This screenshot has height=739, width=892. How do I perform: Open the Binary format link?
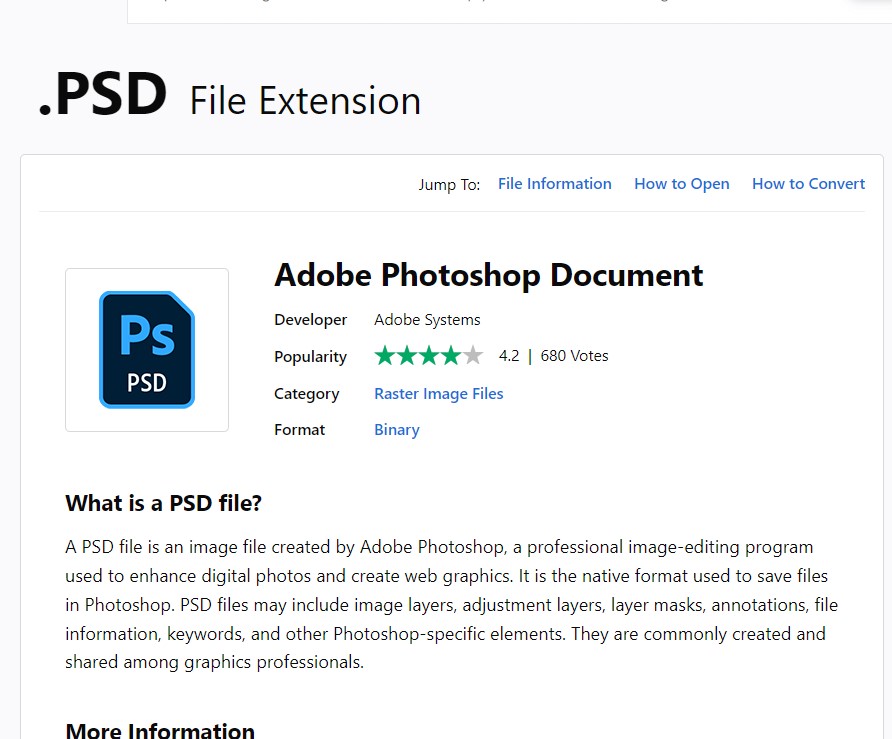pos(397,430)
